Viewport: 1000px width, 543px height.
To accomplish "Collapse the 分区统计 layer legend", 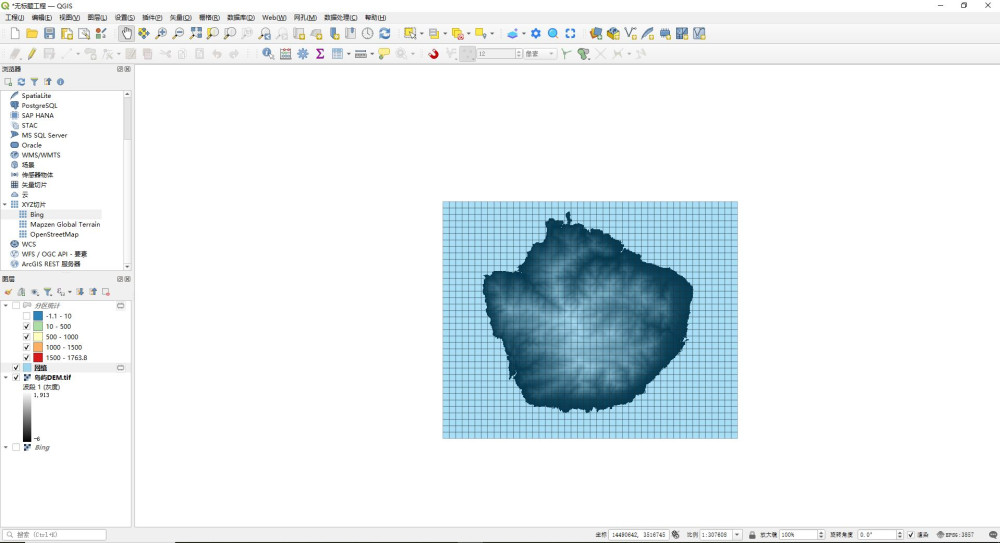I will click(6, 306).
